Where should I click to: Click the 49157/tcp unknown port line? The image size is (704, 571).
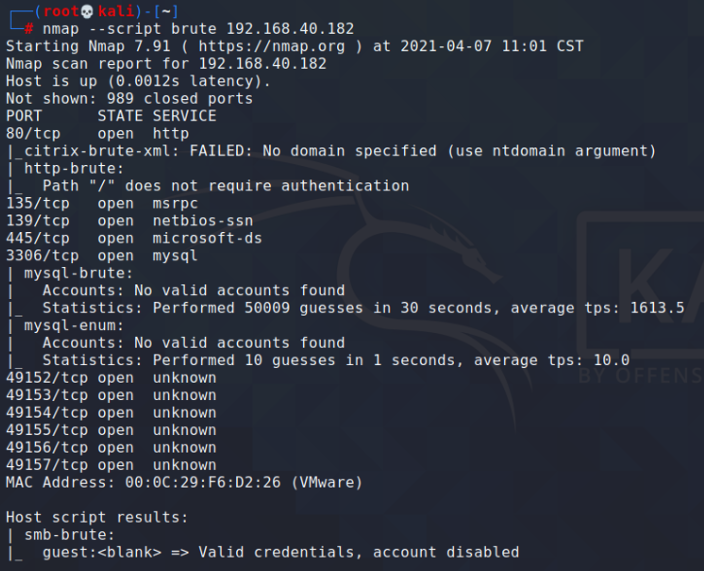111,466
